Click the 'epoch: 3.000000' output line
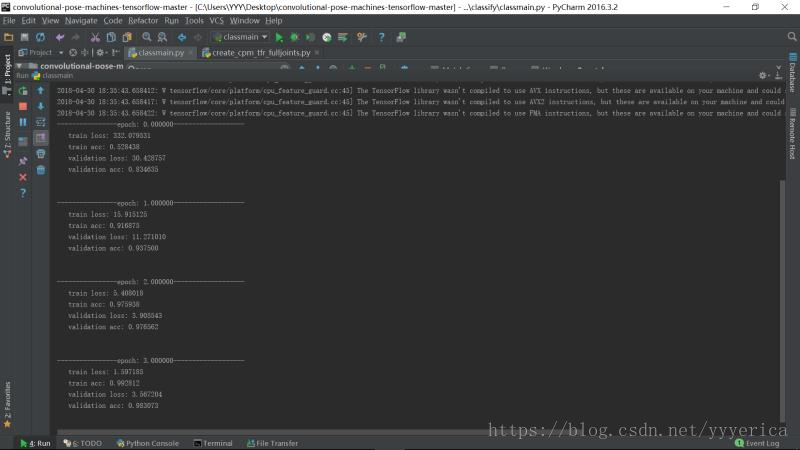 (x=151, y=361)
